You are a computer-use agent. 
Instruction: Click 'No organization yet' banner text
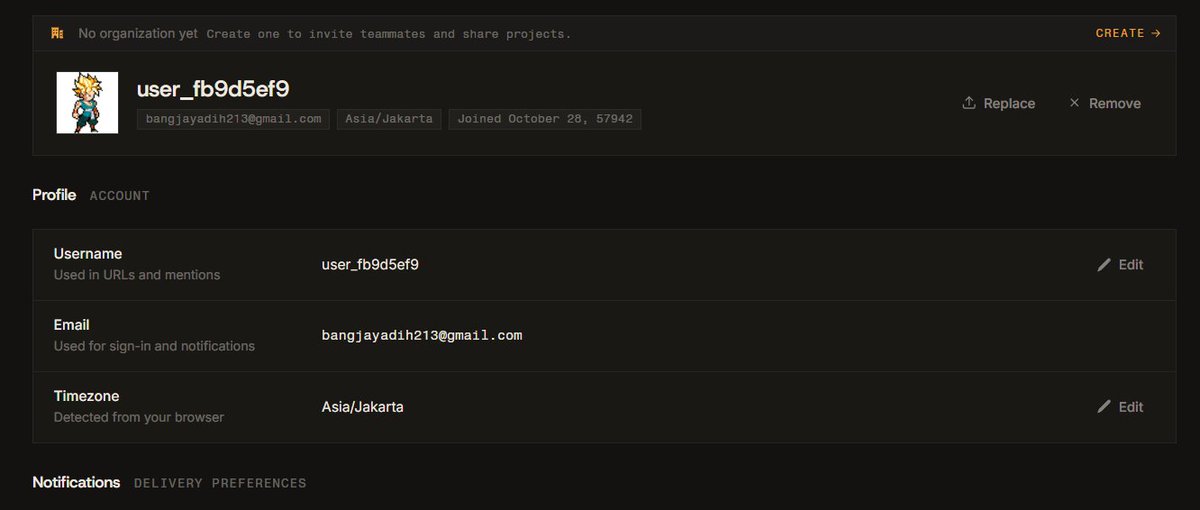point(138,33)
